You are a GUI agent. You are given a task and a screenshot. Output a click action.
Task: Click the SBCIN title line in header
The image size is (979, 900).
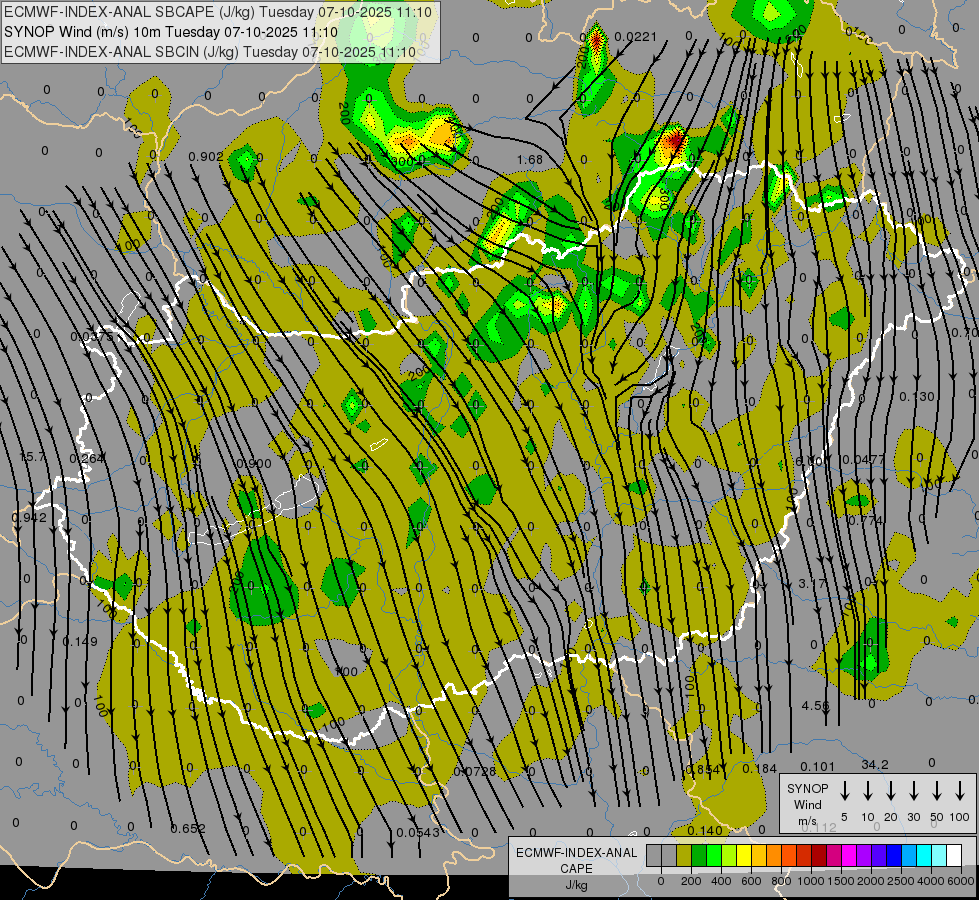pyautogui.click(x=210, y=52)
